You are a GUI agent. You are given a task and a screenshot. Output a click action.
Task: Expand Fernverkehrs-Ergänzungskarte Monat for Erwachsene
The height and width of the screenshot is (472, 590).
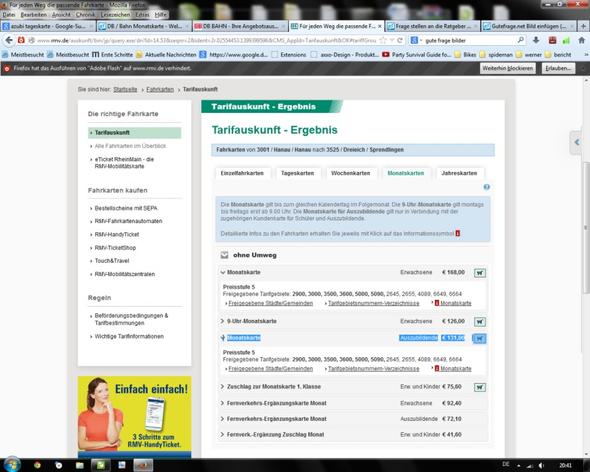point(222,403)
